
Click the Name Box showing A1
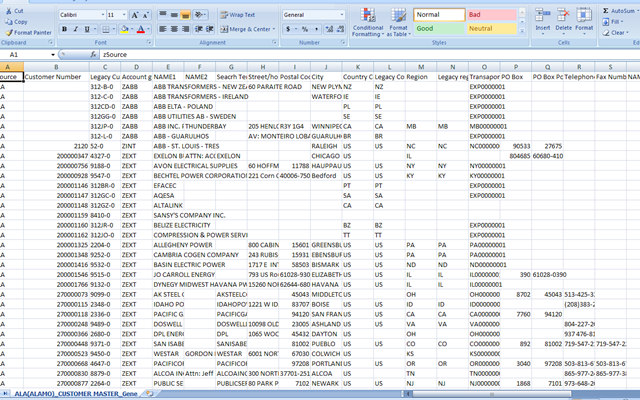click(x=28, y=55)
